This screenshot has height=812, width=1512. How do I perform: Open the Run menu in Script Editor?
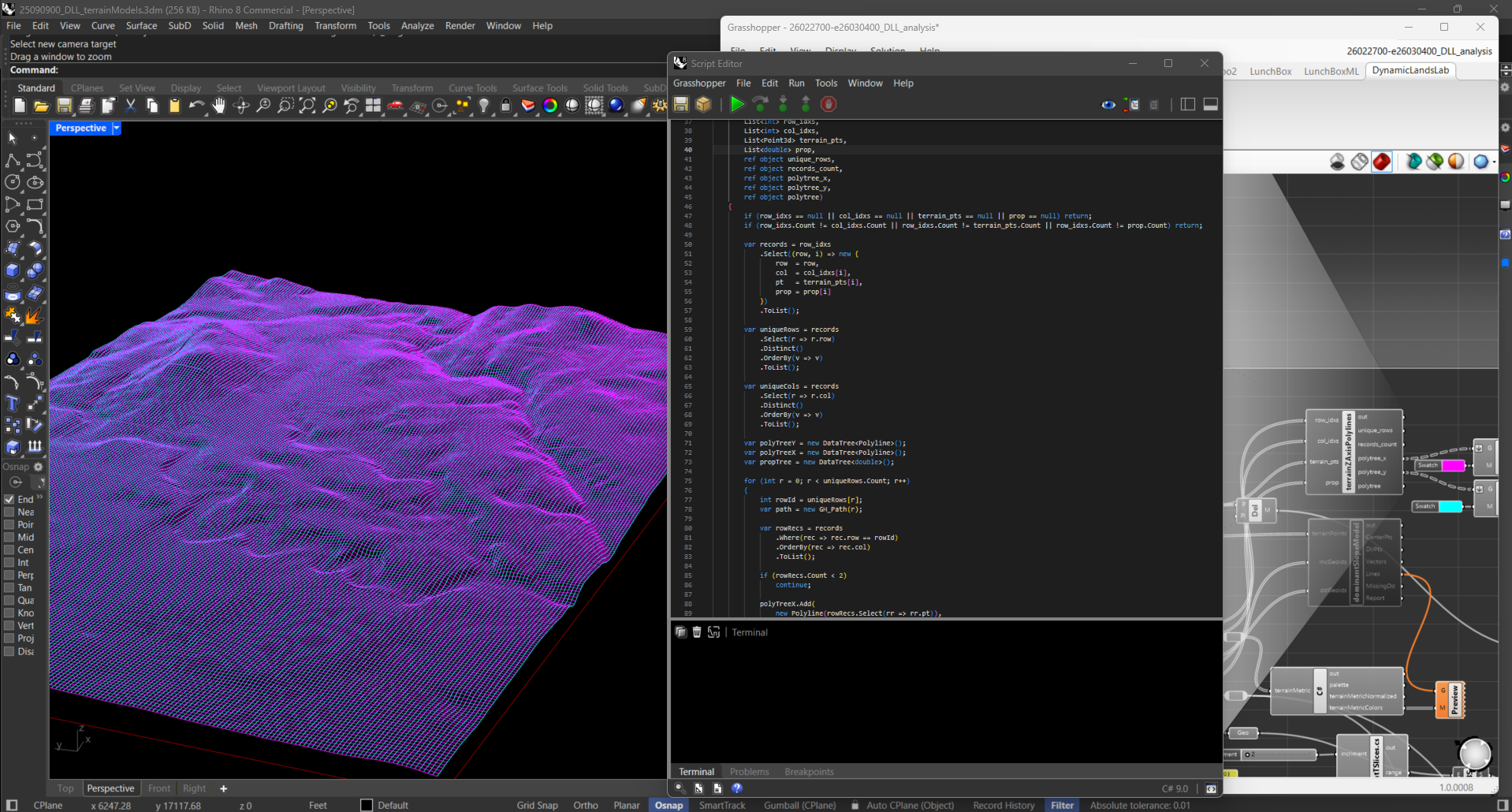(796, 83)
